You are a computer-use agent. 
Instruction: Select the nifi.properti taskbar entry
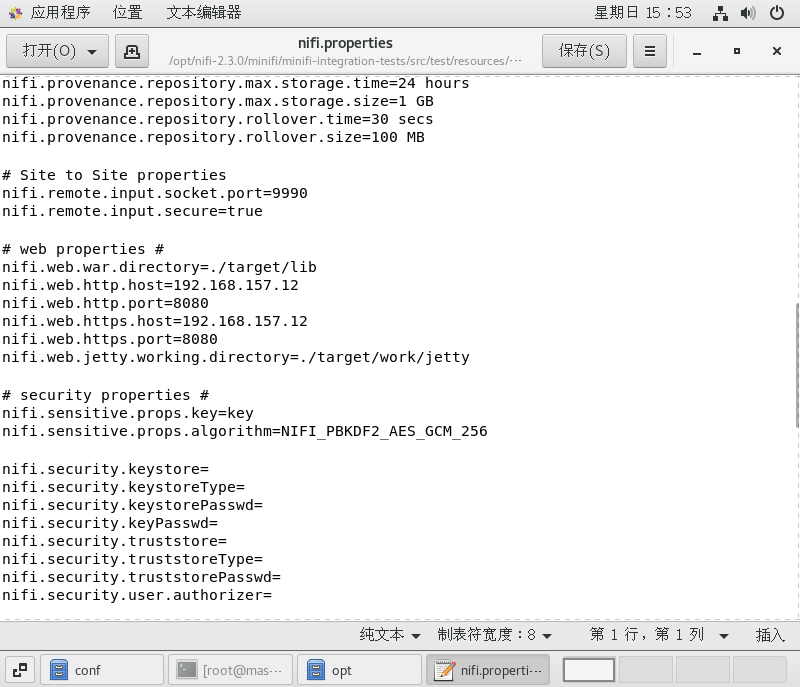(x=488, y=670)
